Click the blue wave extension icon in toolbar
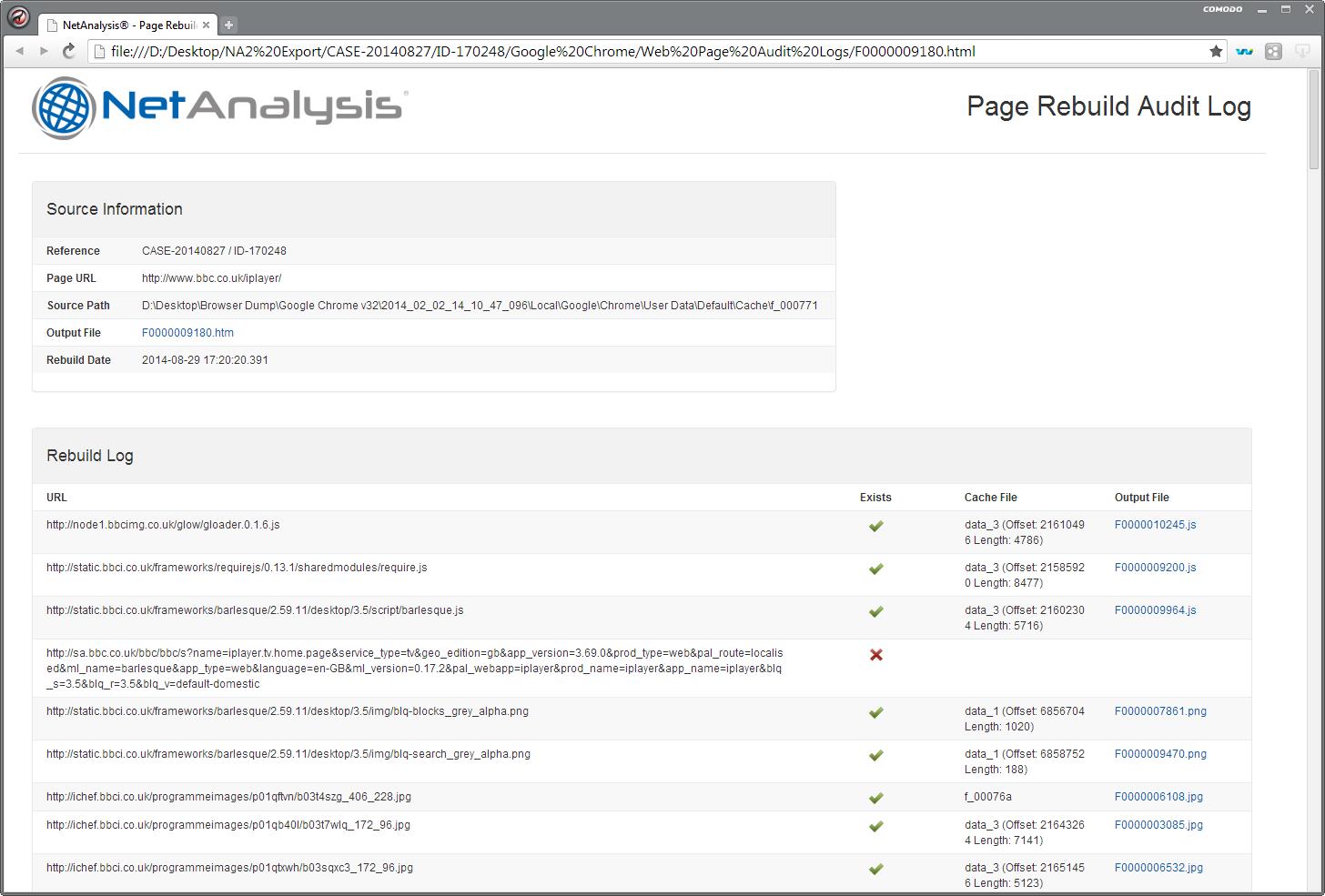The width and height of the screenshot is (1325, 896). (1244, 52)
